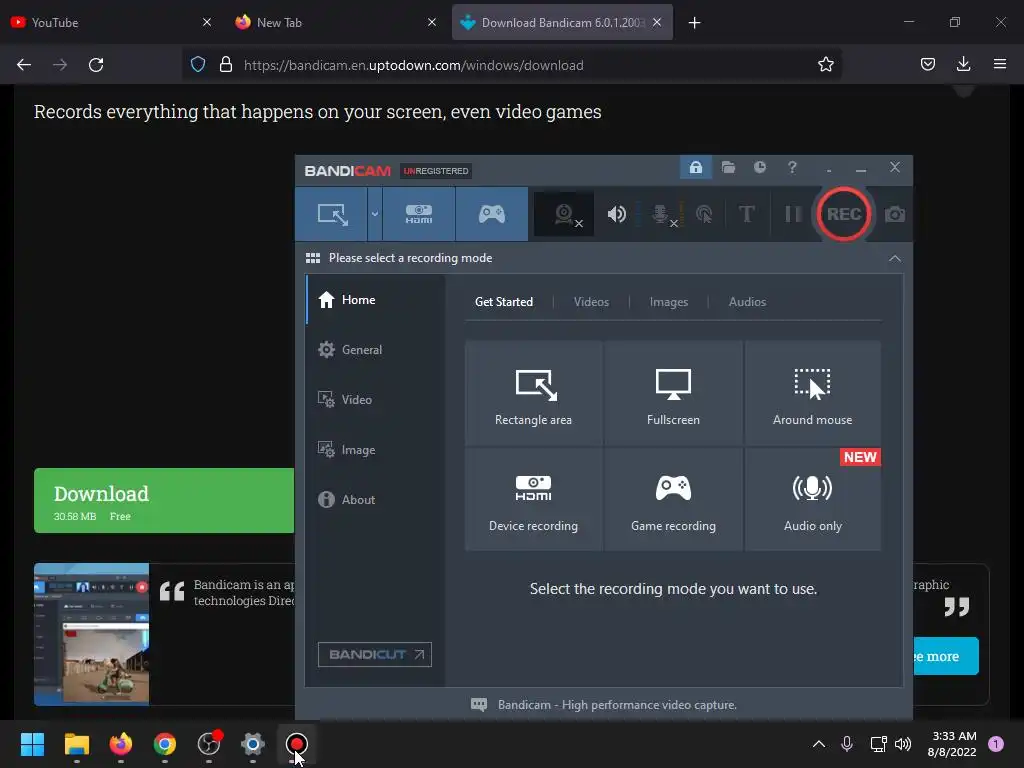Open output folder icon in Bandicam title bar
This screenshot has width=1024, height=768.
pos(728,168)
